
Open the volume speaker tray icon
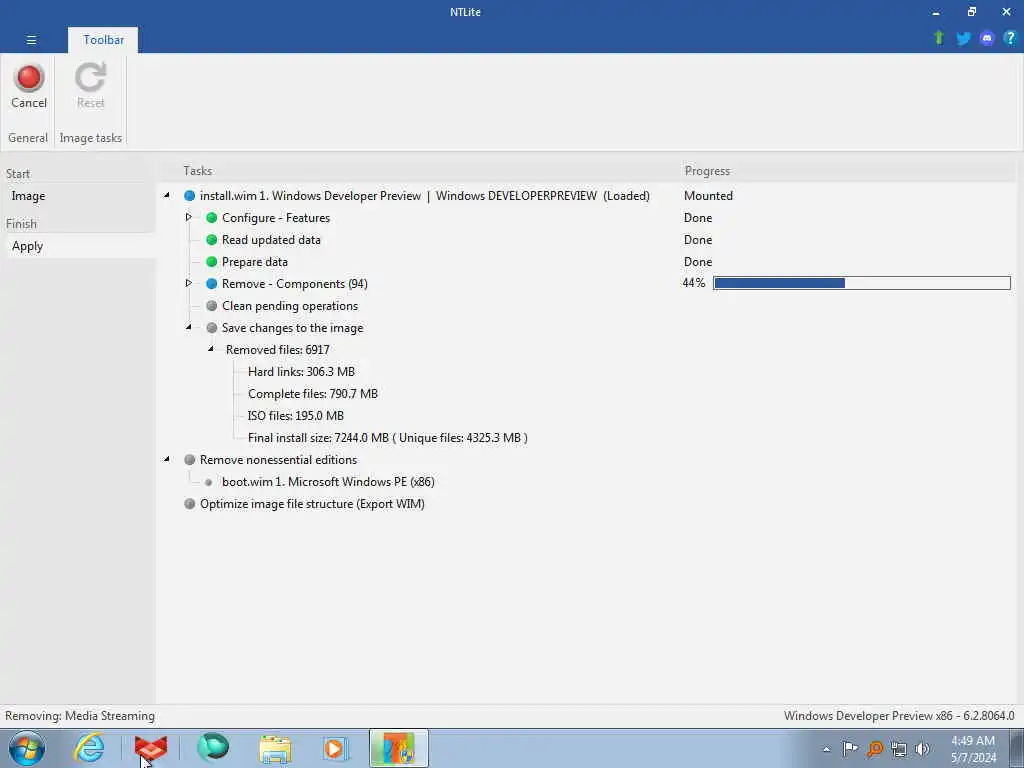(922, 749)
